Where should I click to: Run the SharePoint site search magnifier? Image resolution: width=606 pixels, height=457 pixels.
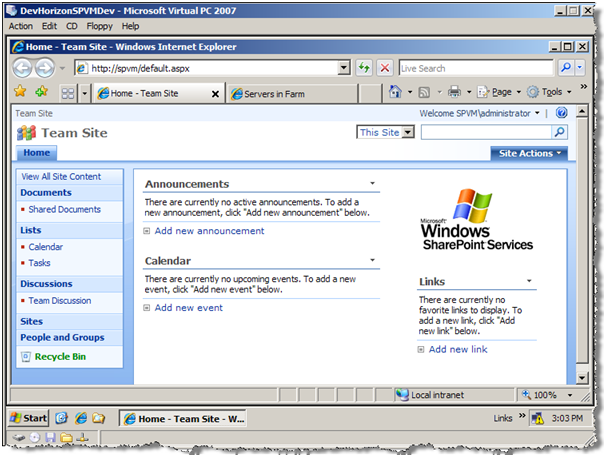pos(559,132)
